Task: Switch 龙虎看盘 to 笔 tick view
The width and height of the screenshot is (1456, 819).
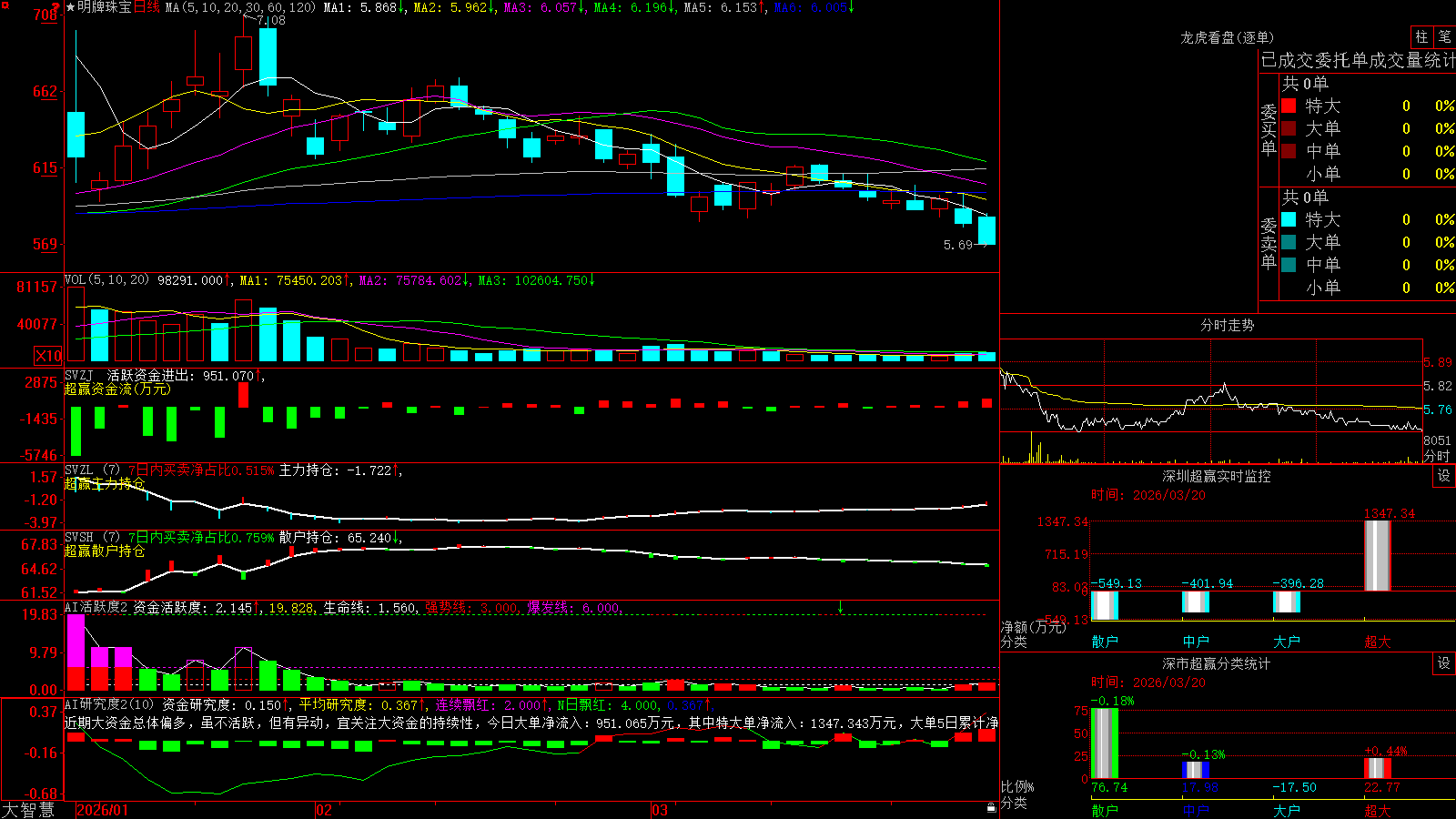Action: point(1445,37)
